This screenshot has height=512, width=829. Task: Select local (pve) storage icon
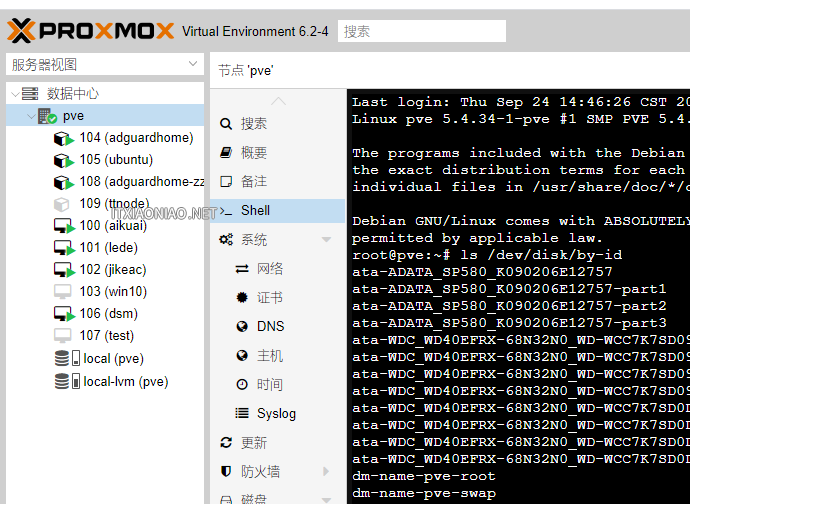[67, 359]
